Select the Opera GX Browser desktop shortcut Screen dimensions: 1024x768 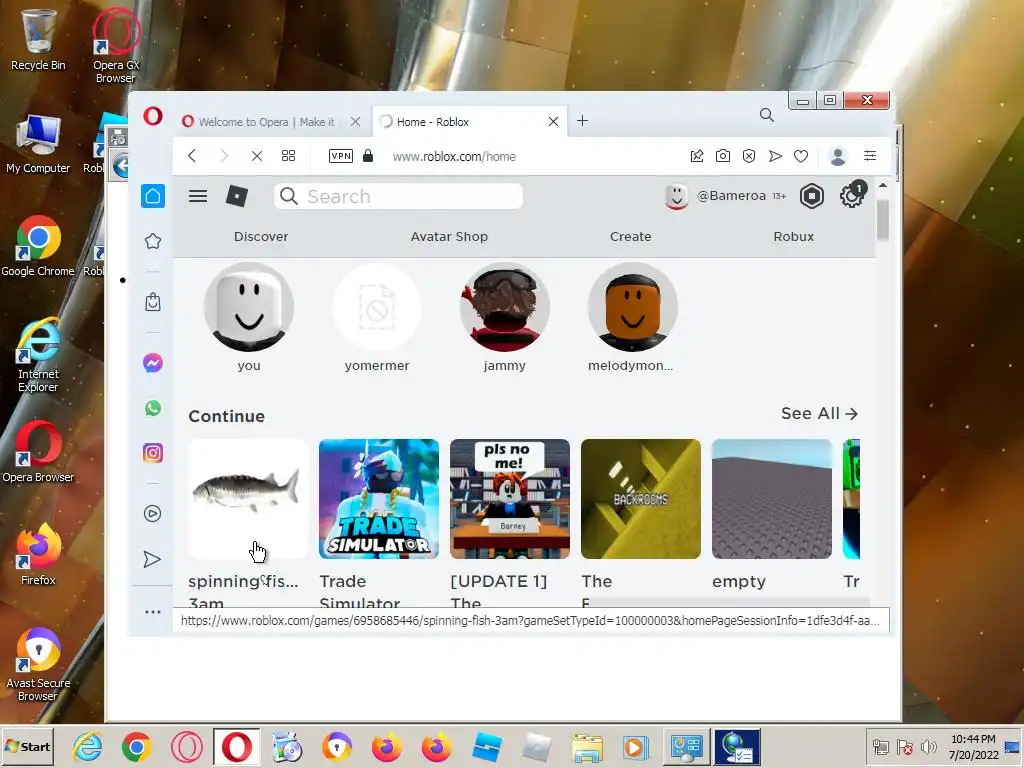coord(116,46)
